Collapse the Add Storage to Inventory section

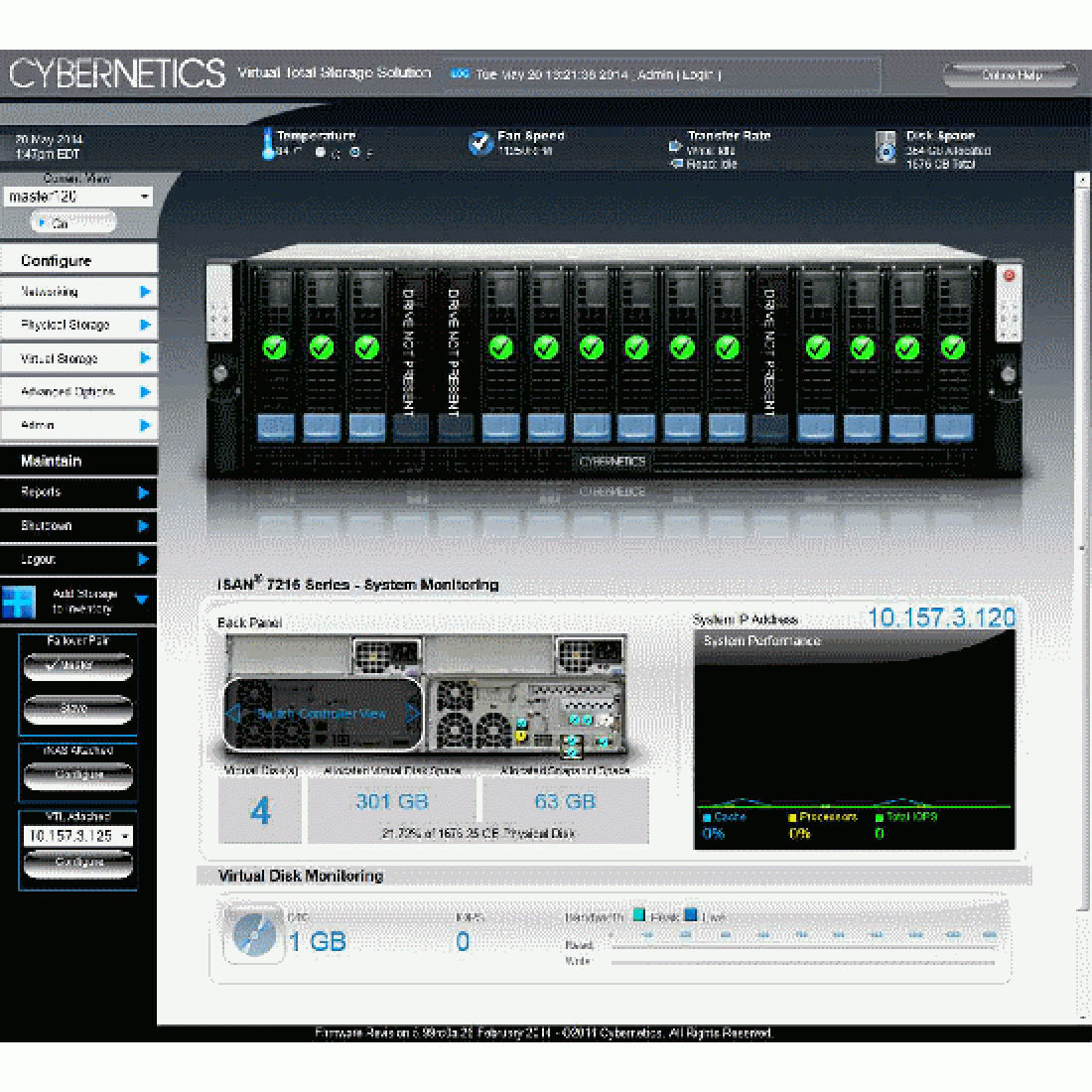click(142, 600)
